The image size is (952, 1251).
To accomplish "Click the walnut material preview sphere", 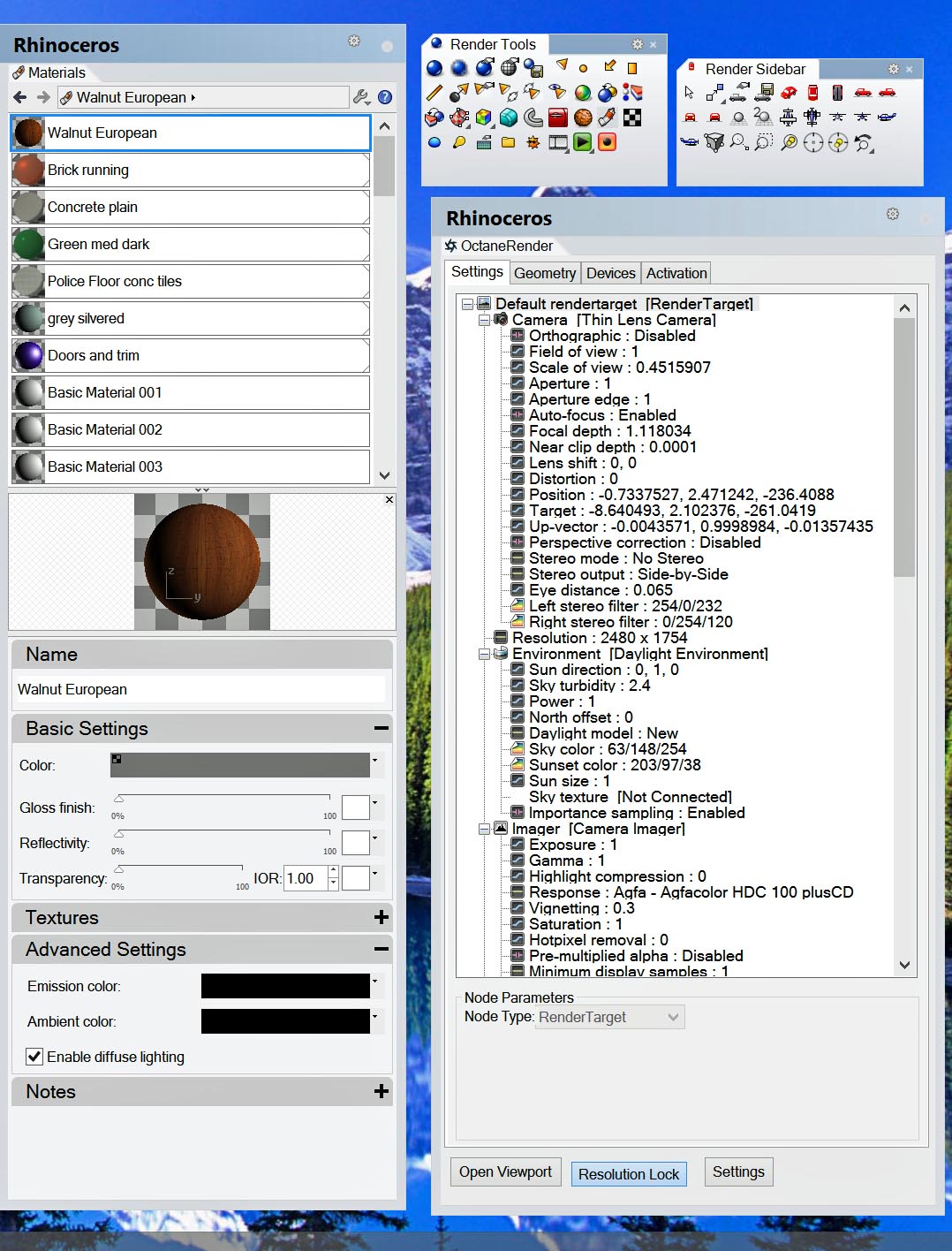I will pyautogui.click(x=202, y=562).
